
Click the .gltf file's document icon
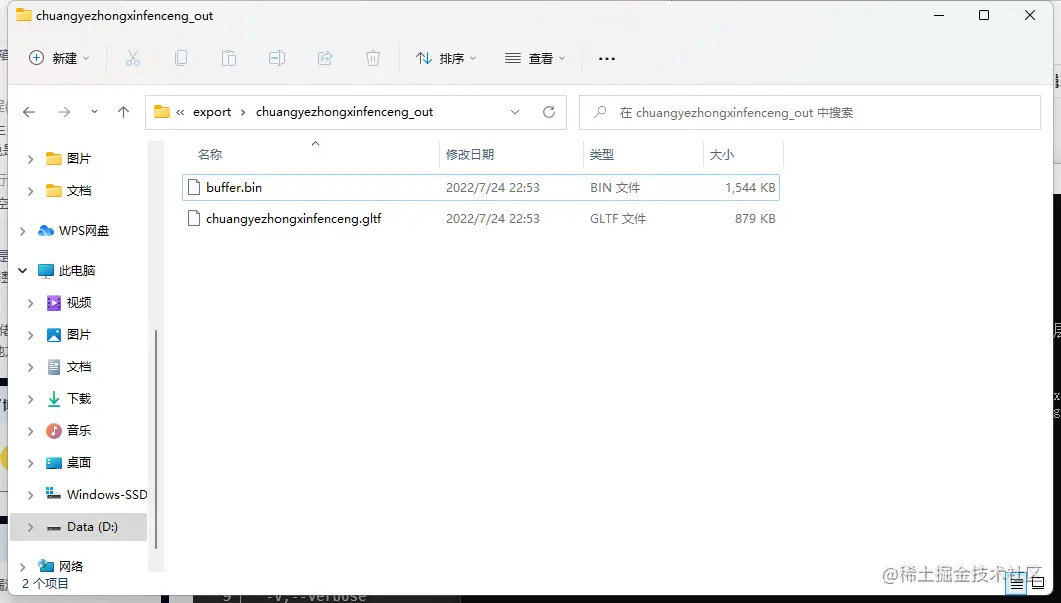194,219
